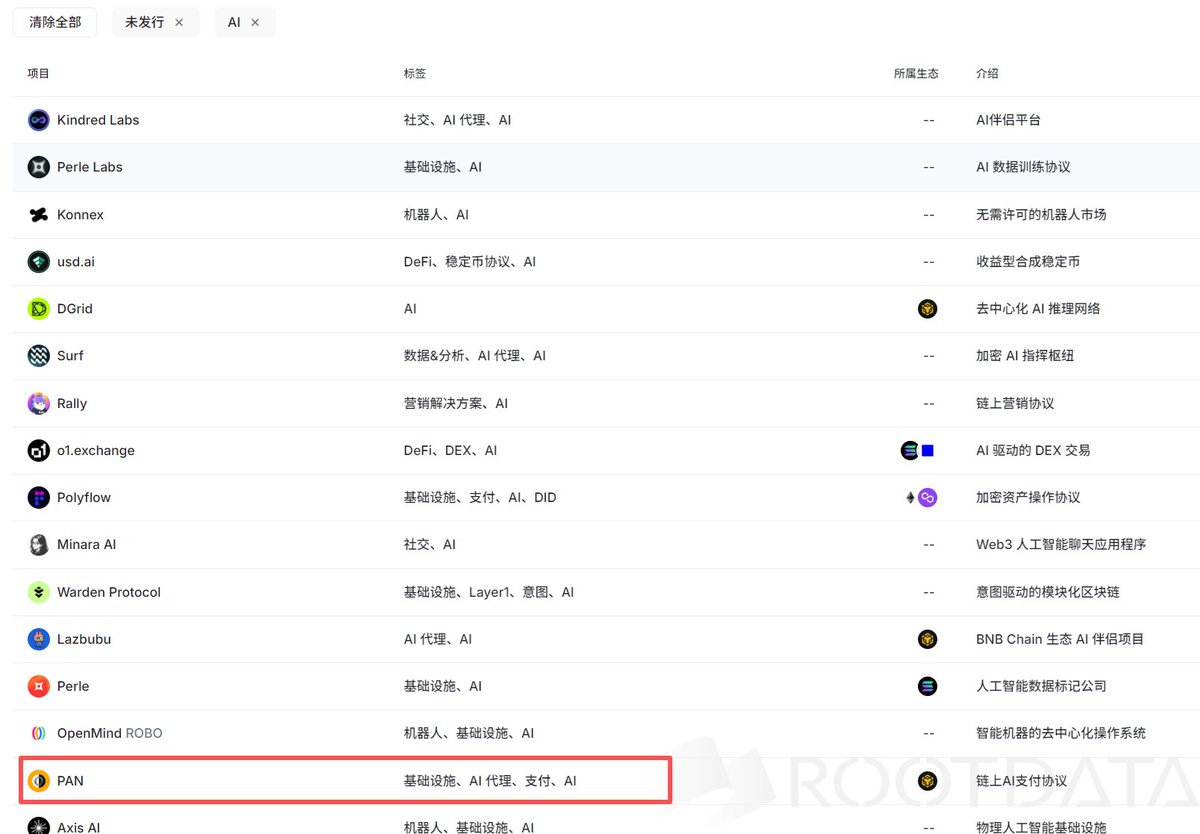This screenshot has width=1200, height=834.
Task: Click the usd.ai logo icon
Action: click(38, 262)
